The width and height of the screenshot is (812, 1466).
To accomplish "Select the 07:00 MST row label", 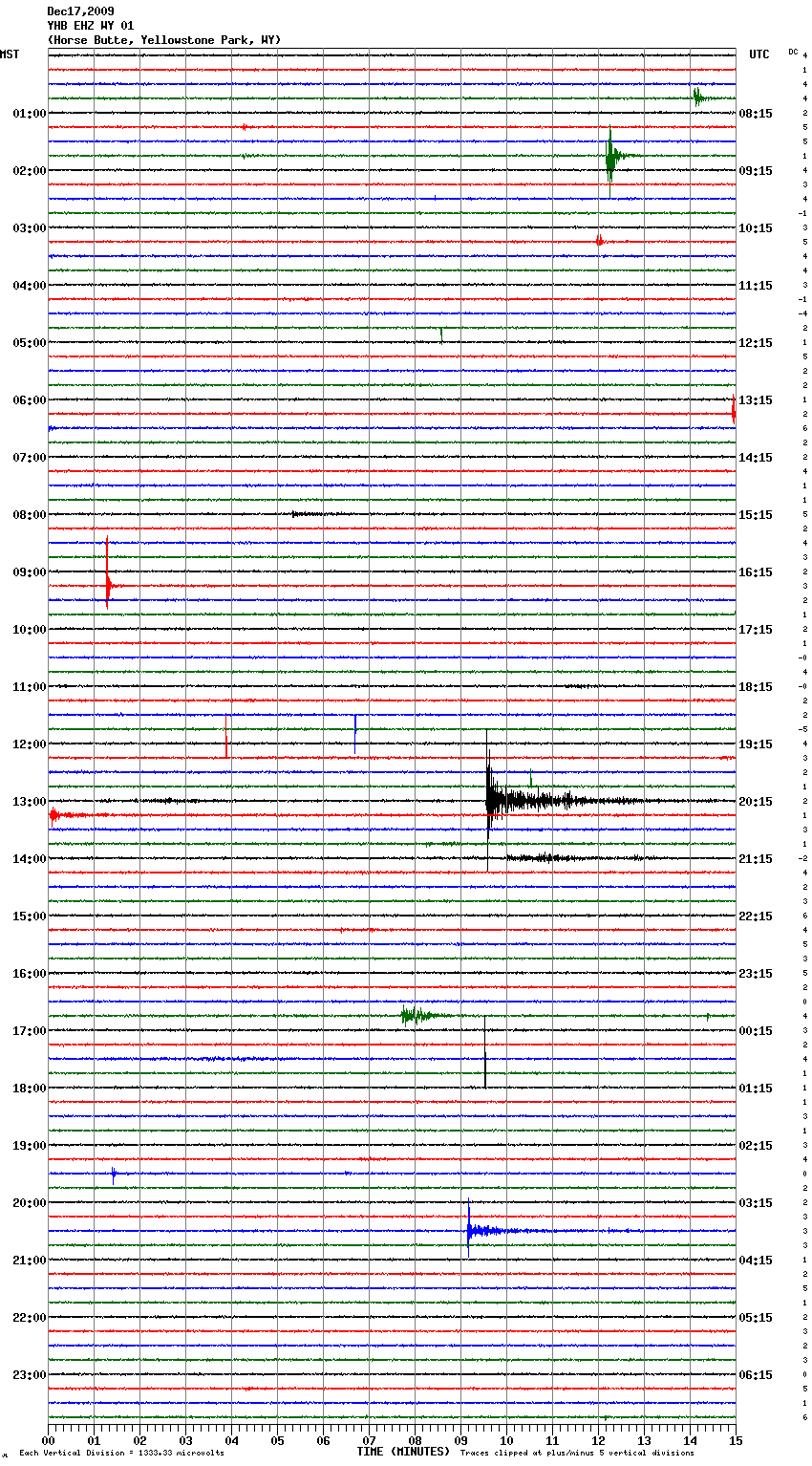I will (x=29, y=458).
